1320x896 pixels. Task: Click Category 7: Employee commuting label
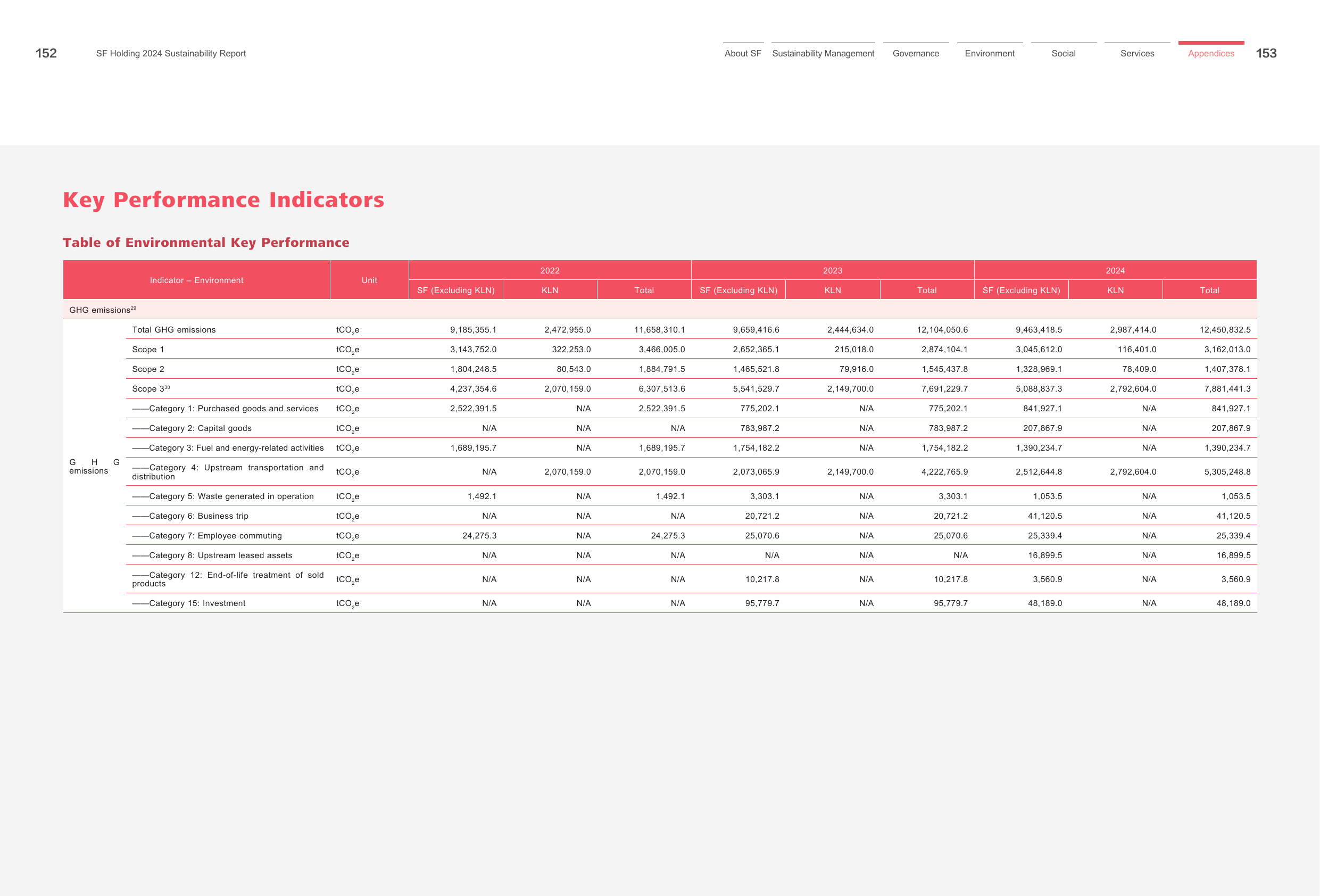(x=207, y=536)
